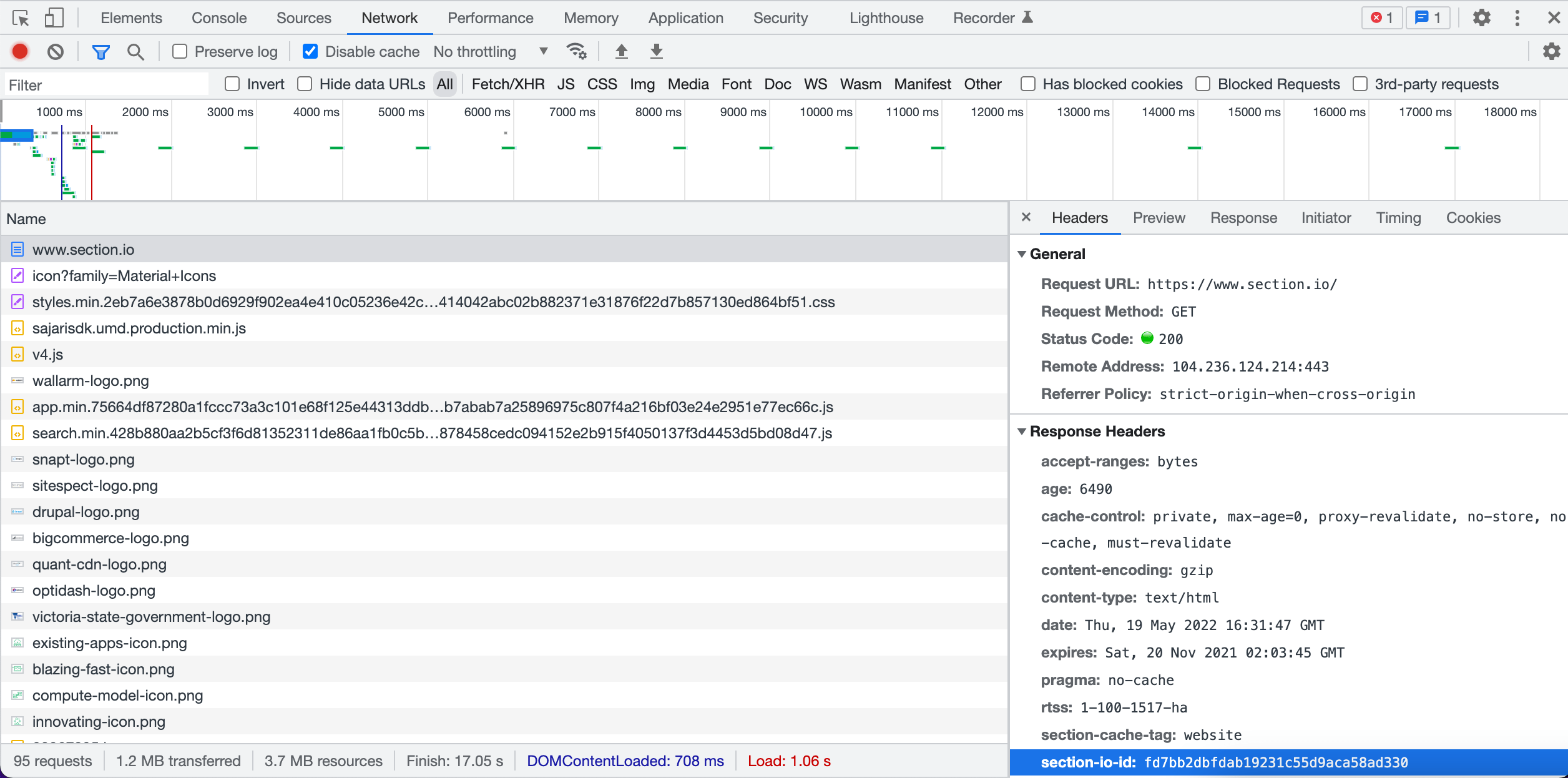Open DevTools three-dot customize menu

pos(1517,17)
